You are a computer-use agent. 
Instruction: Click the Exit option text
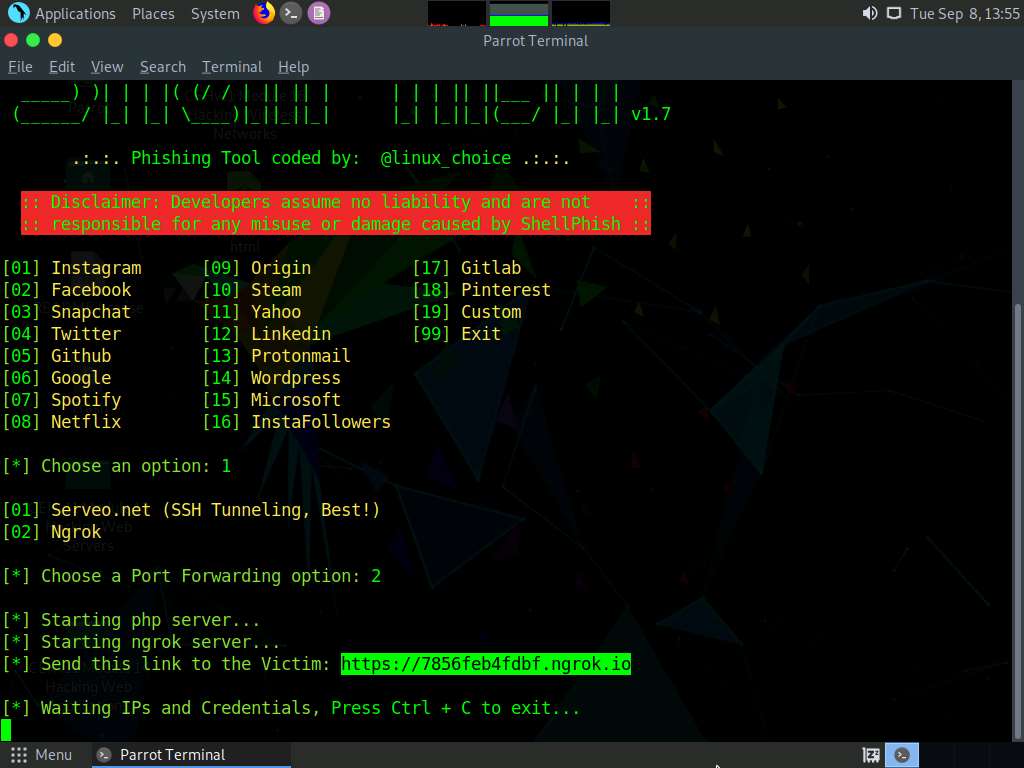[481, 334]
